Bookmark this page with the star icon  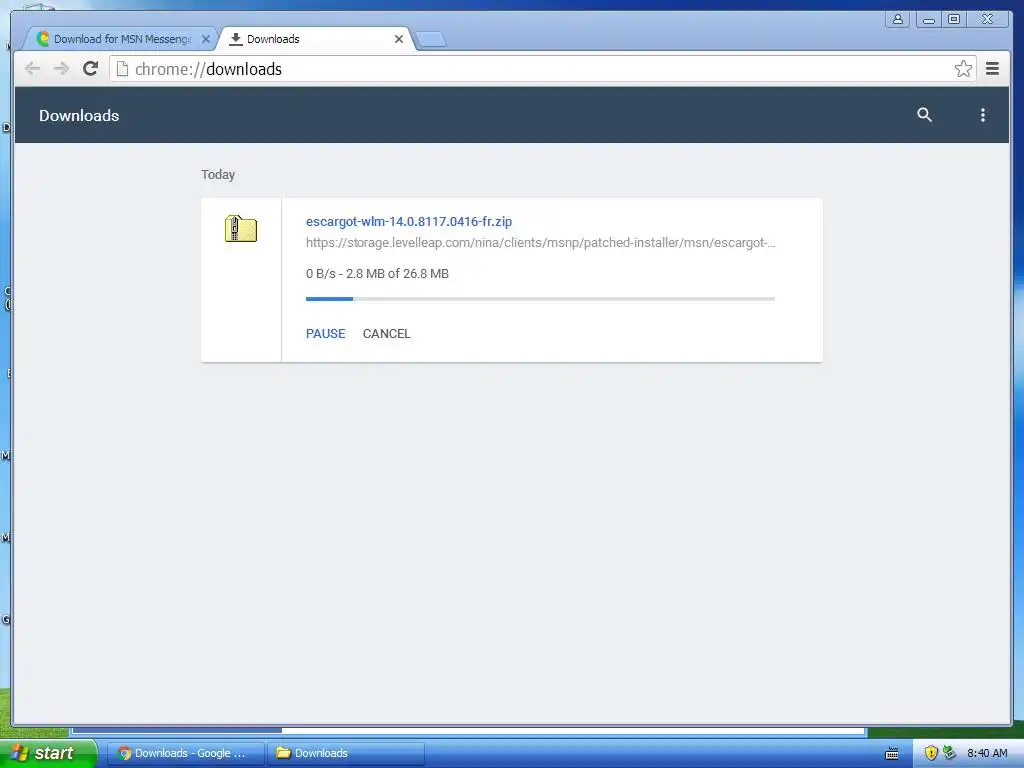coord(963,69)
